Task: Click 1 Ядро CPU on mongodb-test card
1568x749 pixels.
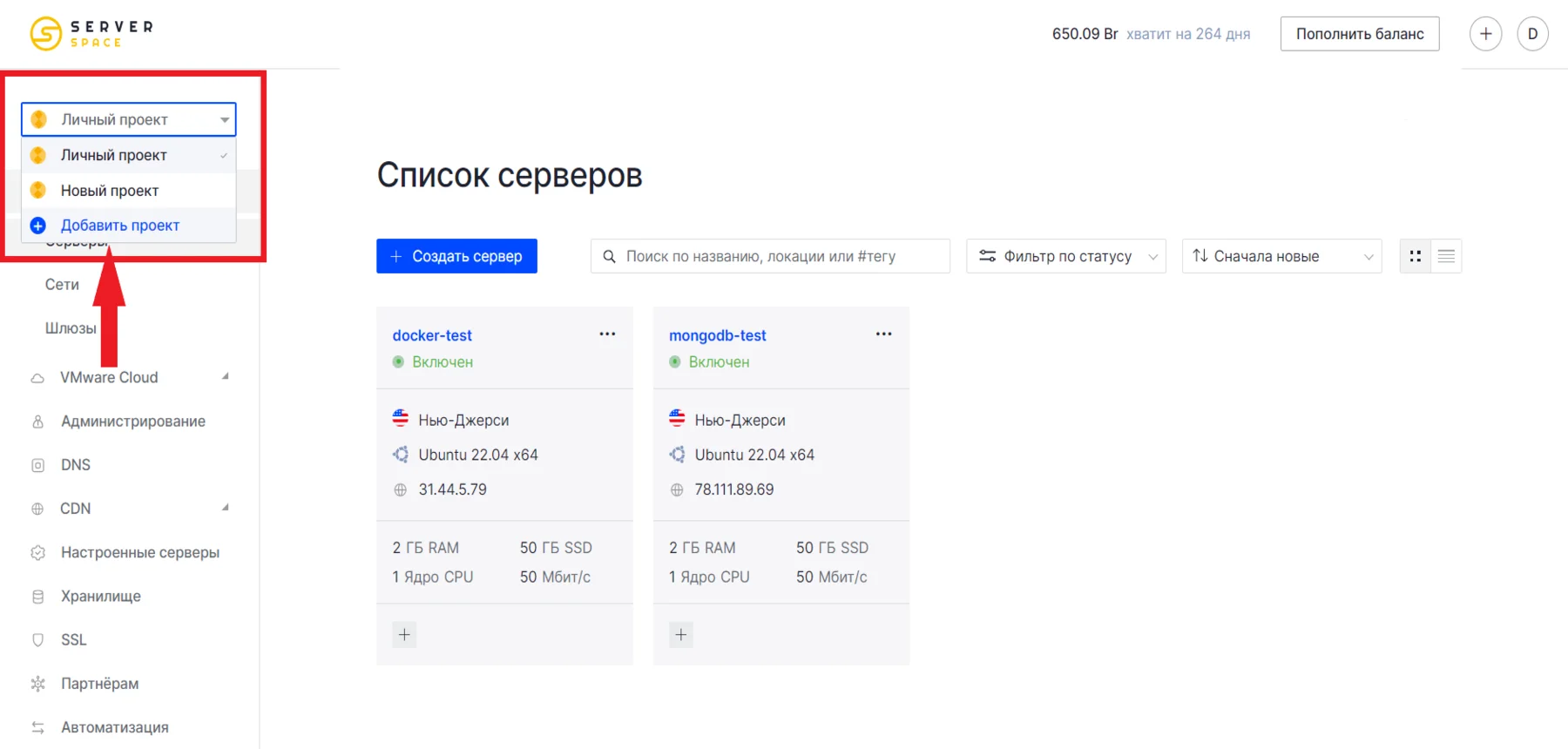Action: point(709,577)
